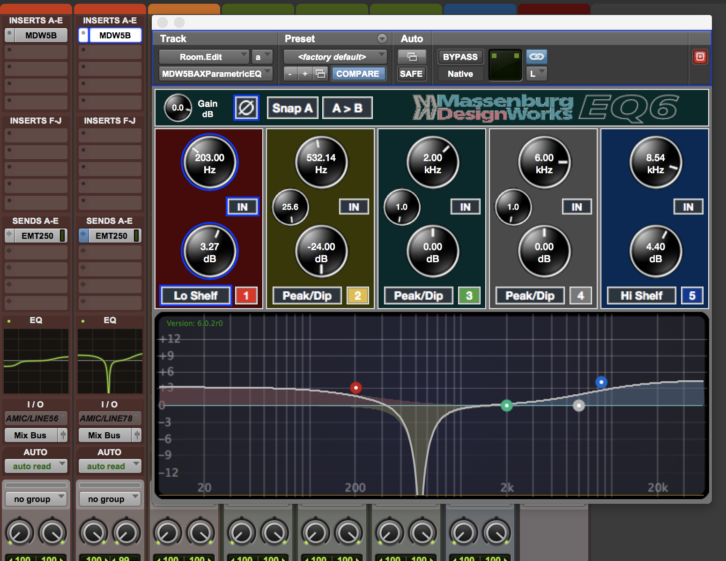
Task: Open the L channel selector dropdown
Action: coord(537,74)
